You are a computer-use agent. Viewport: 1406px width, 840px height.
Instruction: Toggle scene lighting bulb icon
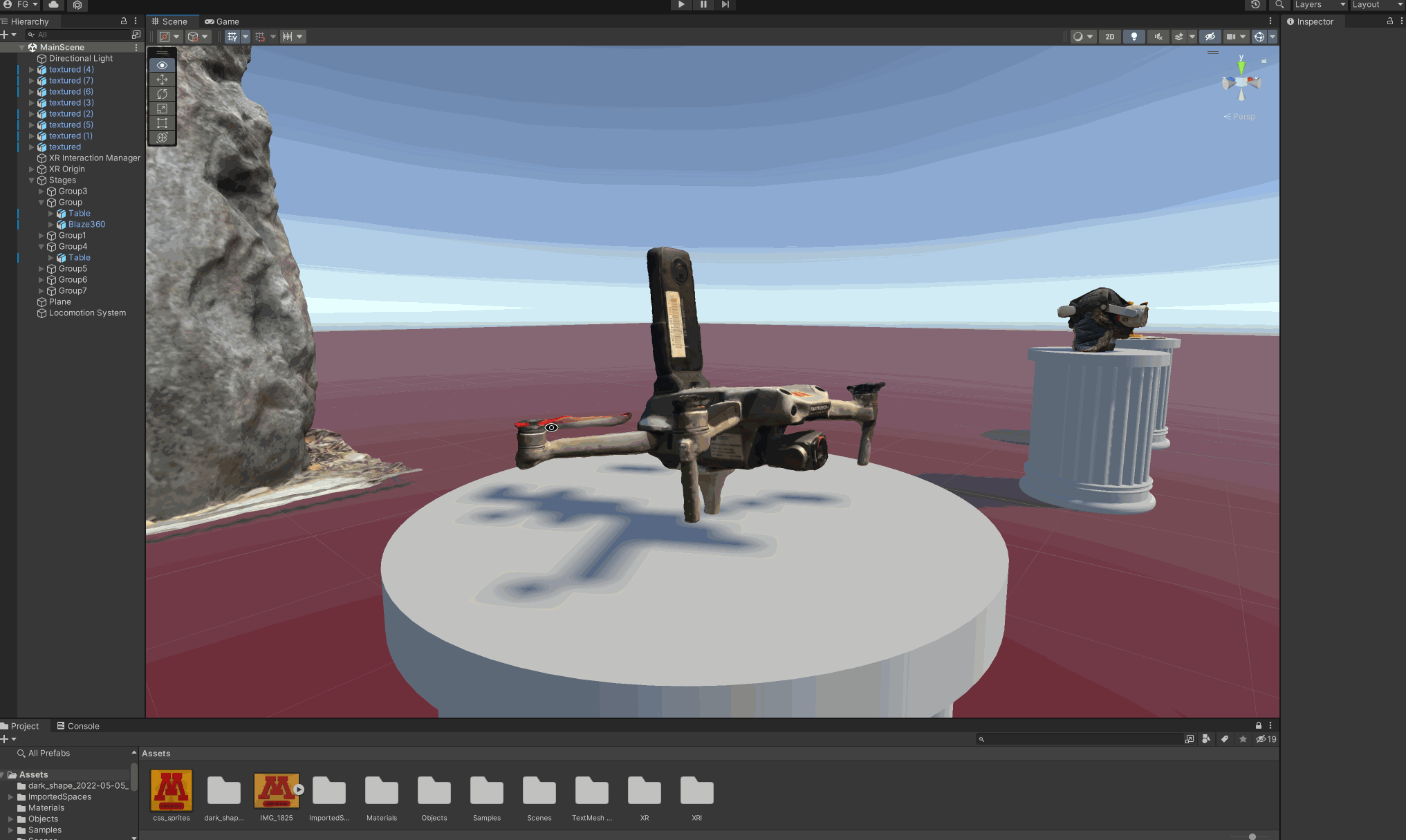pos(1134,37)
